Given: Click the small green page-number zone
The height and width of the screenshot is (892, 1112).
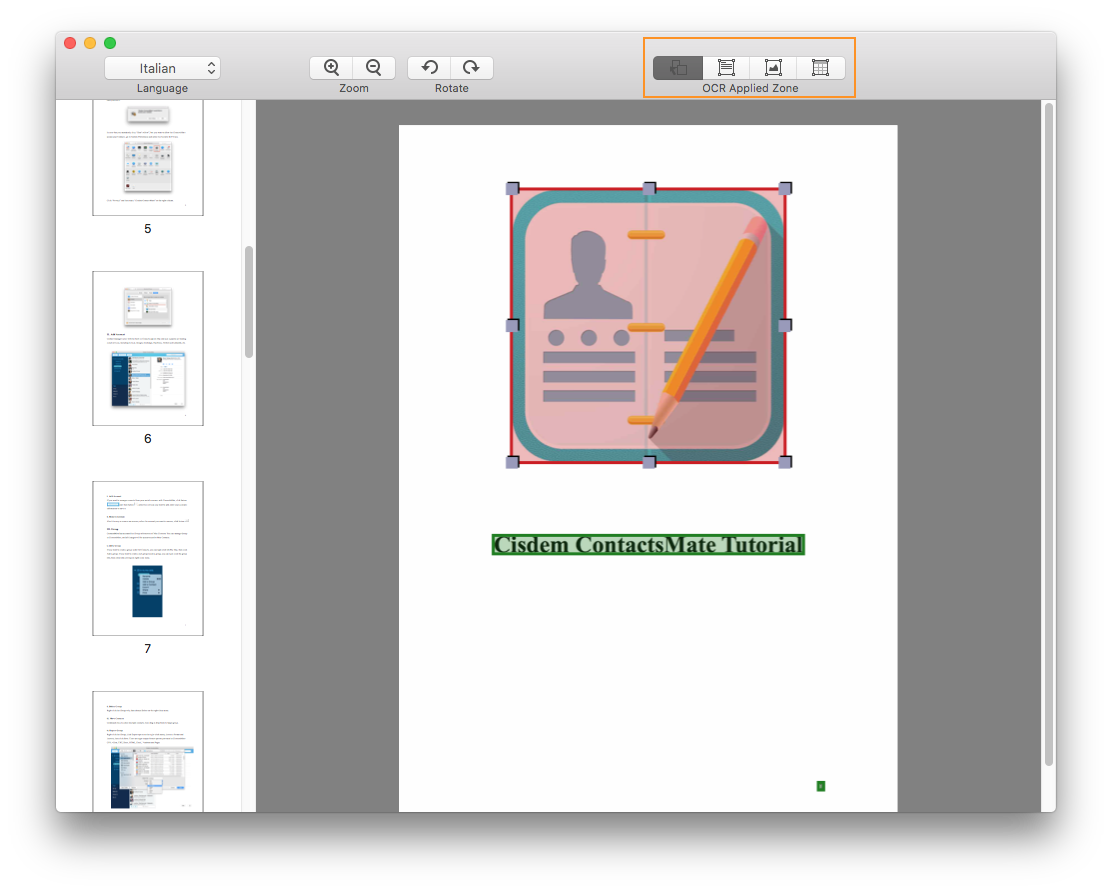Looking at the screenshot, I should click(821, 786).
